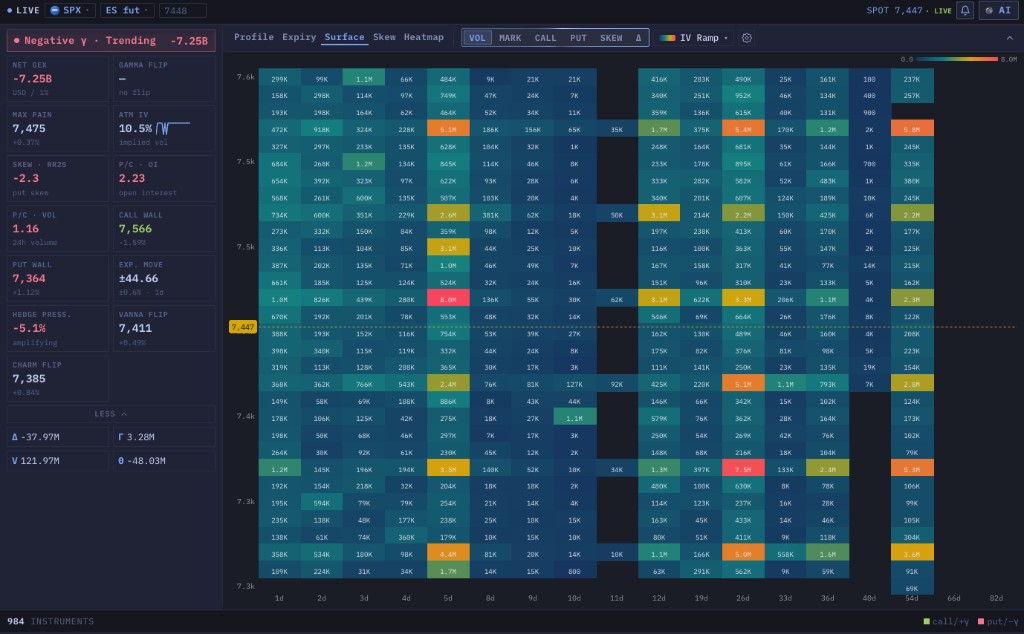Viewport: 1024px width, 634px height.
Task: Click the MAX PAIN 7,475 card
Action: tap(58, 128)
